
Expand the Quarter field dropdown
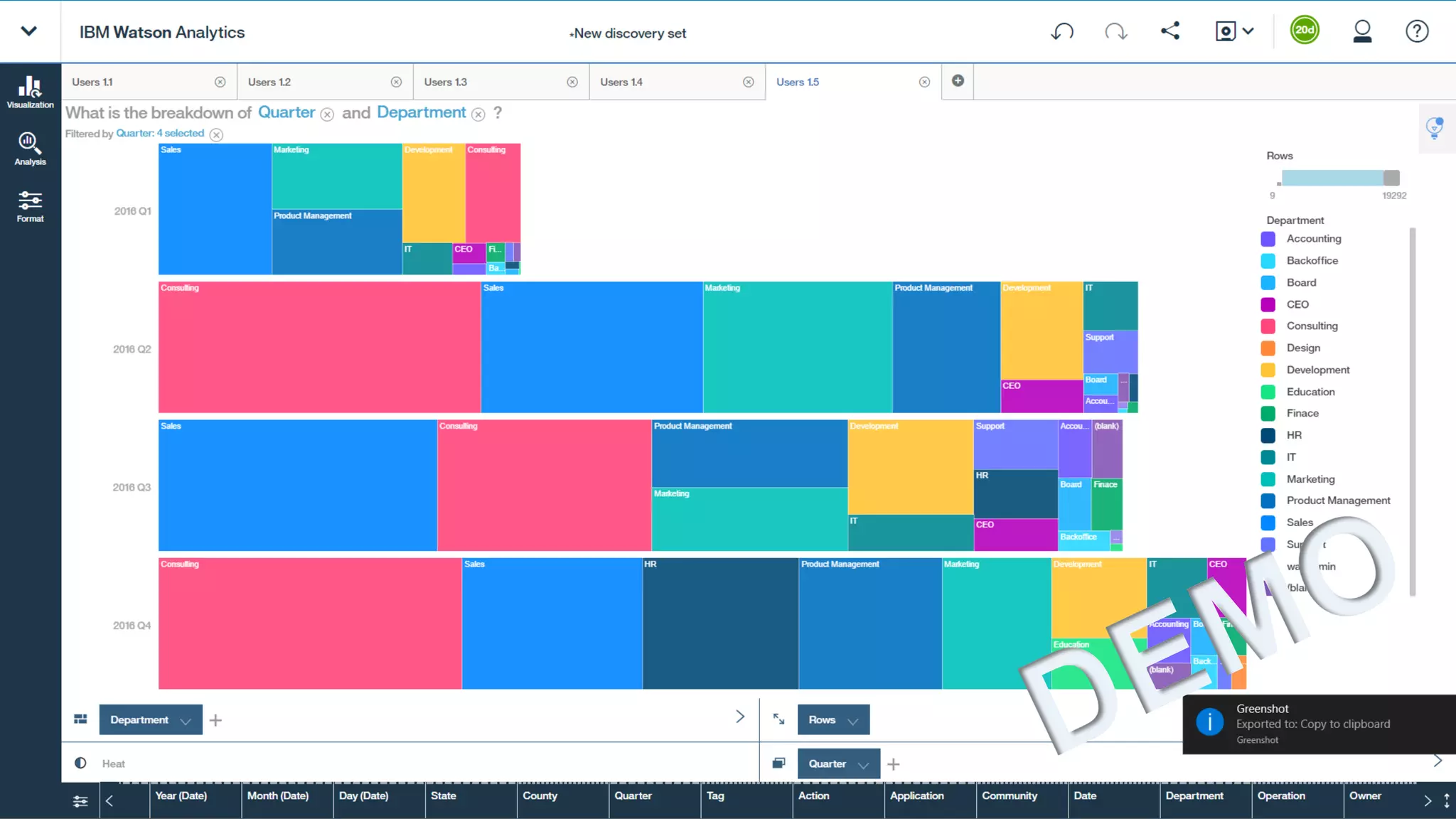coord(863,765)
